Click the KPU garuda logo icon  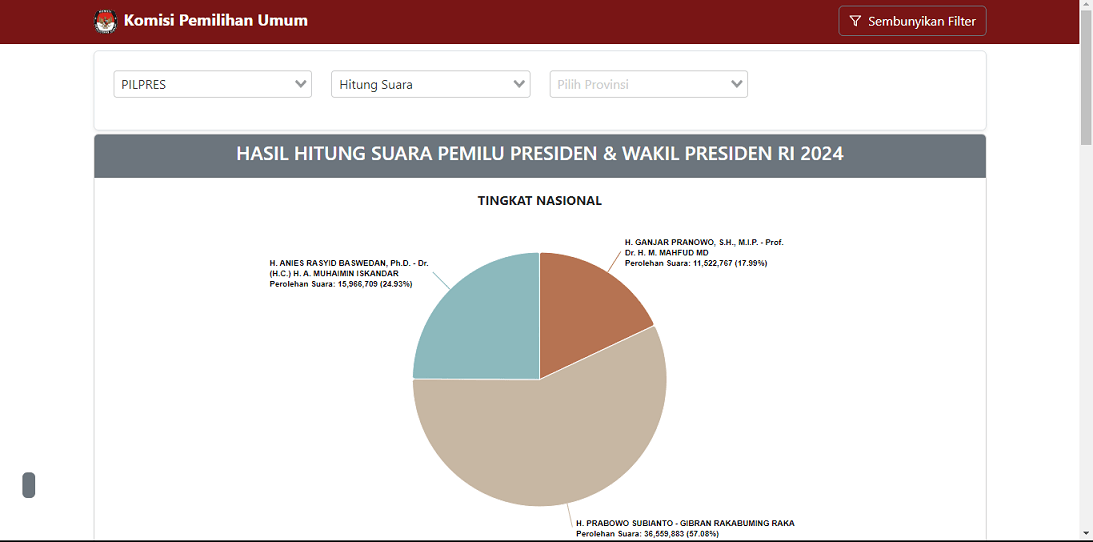point(105,21)
